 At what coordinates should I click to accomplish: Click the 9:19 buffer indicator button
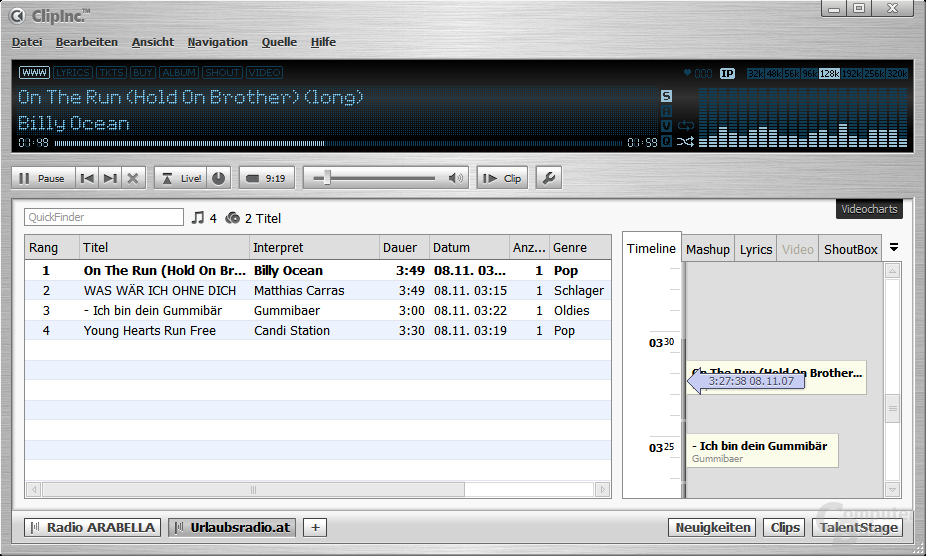pyautogui.click(x=266, y=178)
